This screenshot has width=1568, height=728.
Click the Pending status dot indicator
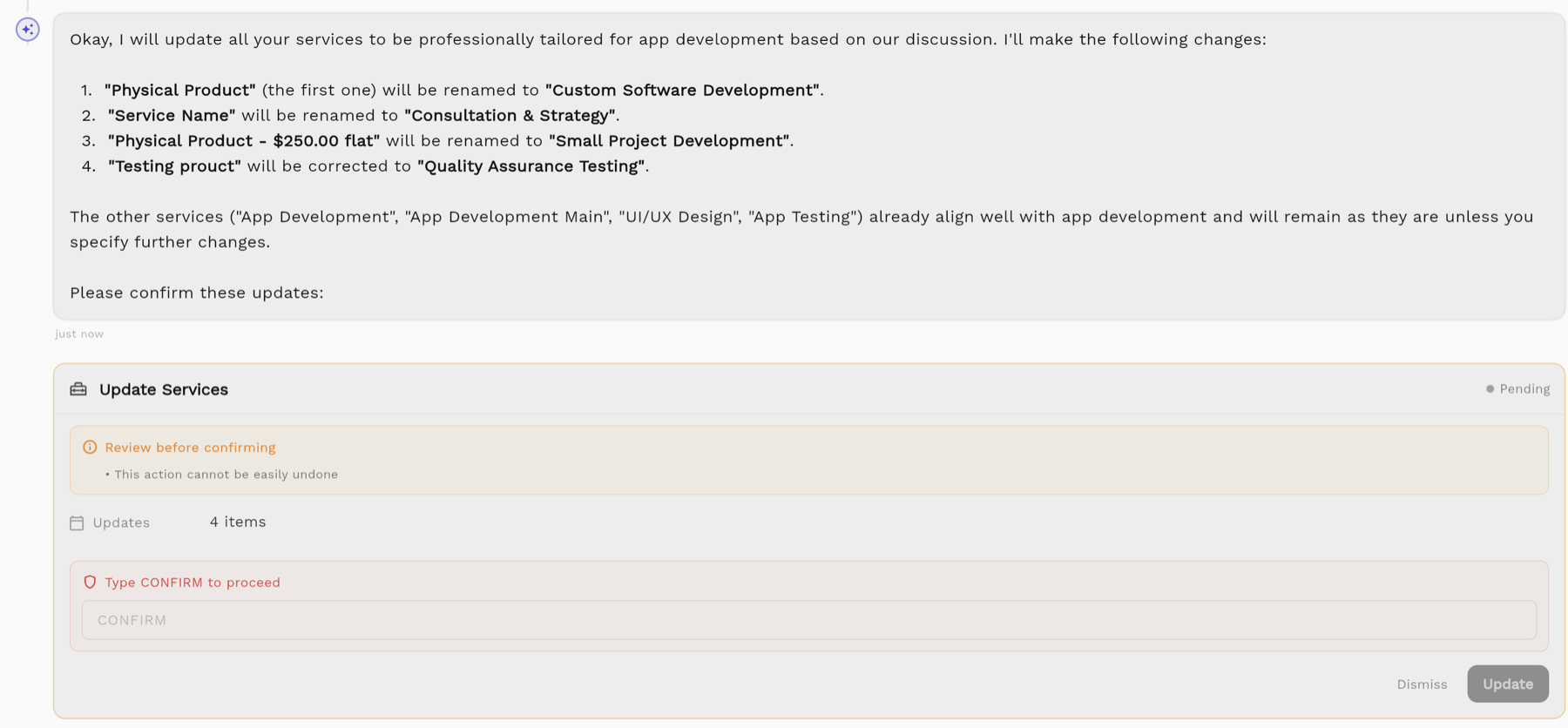pyautogui.click(x=1490, y=389)
